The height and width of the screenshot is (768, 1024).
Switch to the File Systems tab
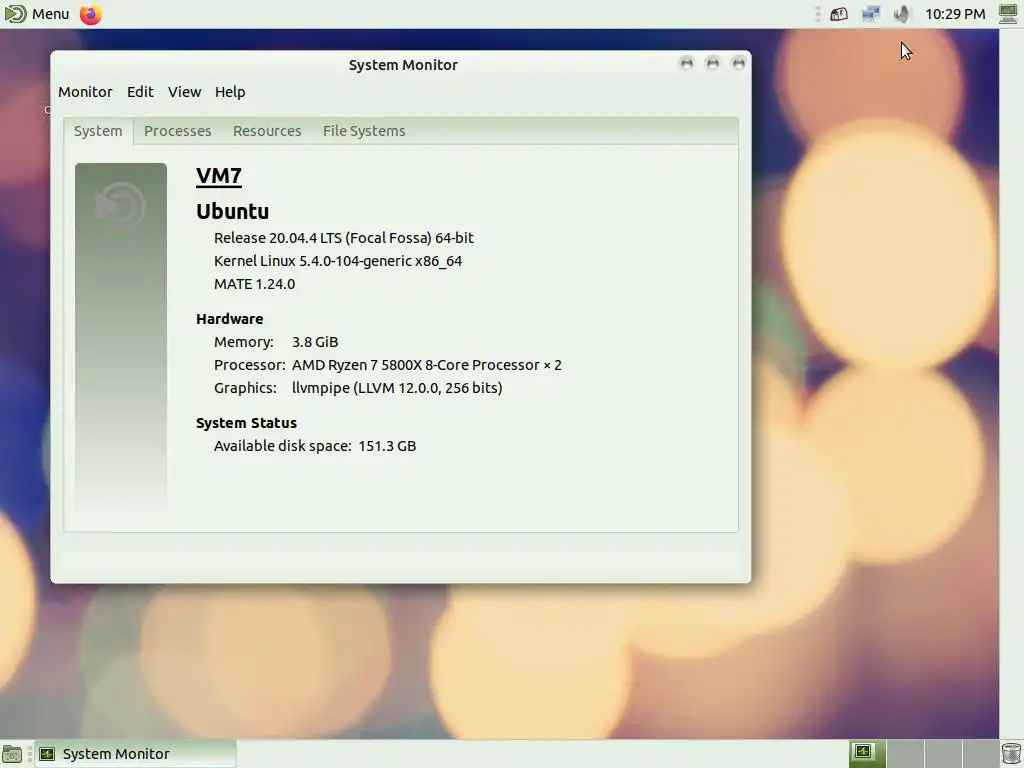[364, 131]
